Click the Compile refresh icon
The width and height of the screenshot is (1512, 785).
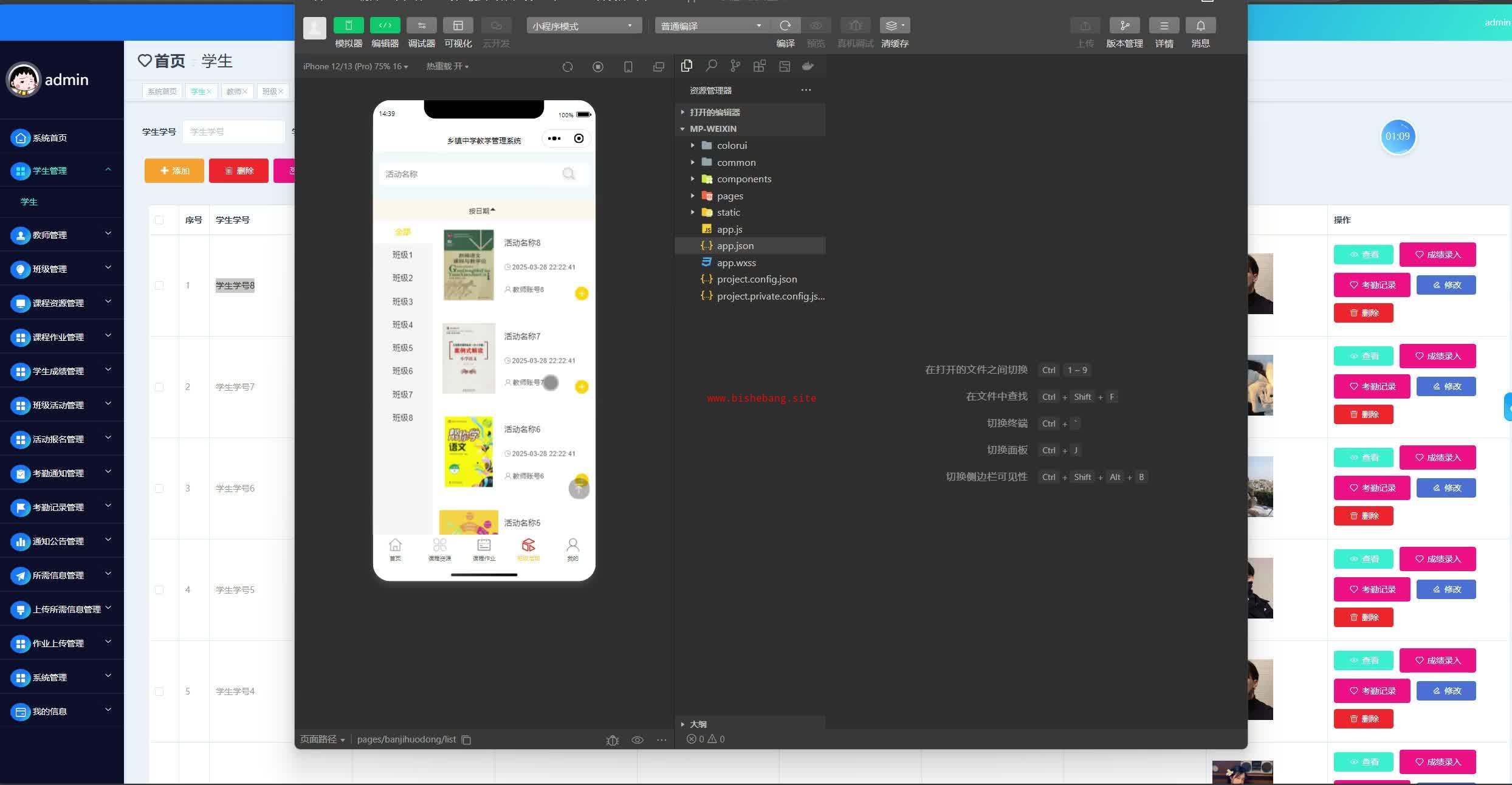click(x=785, y=26)
